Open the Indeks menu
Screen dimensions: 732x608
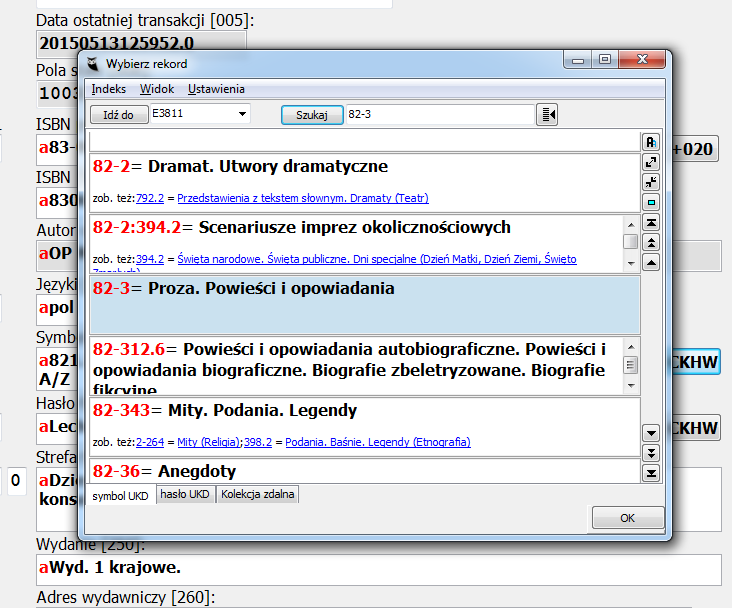(x=109, y=89)
